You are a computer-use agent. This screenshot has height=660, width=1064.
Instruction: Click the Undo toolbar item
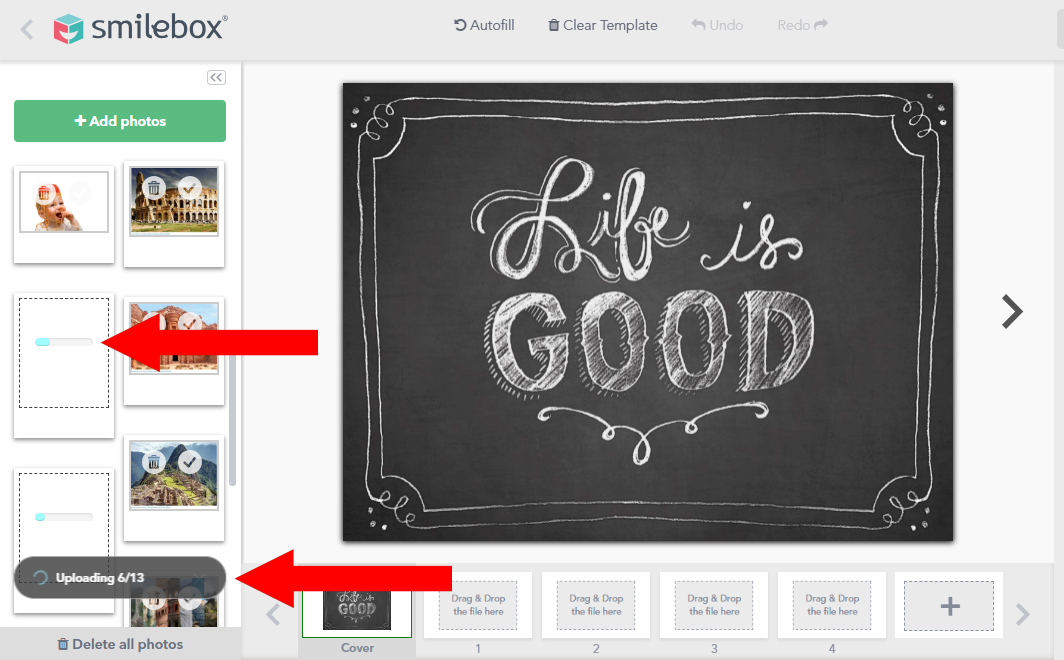pos(716,25)
